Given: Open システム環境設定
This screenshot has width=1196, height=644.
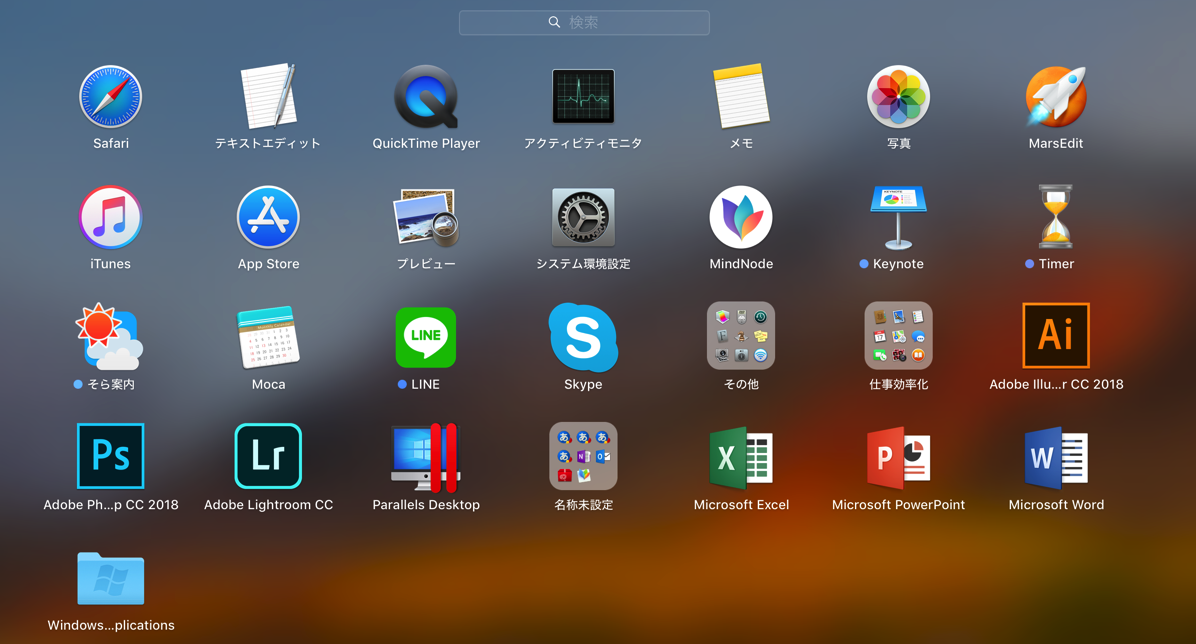Looking at the screenshot, I should (583, 217).
